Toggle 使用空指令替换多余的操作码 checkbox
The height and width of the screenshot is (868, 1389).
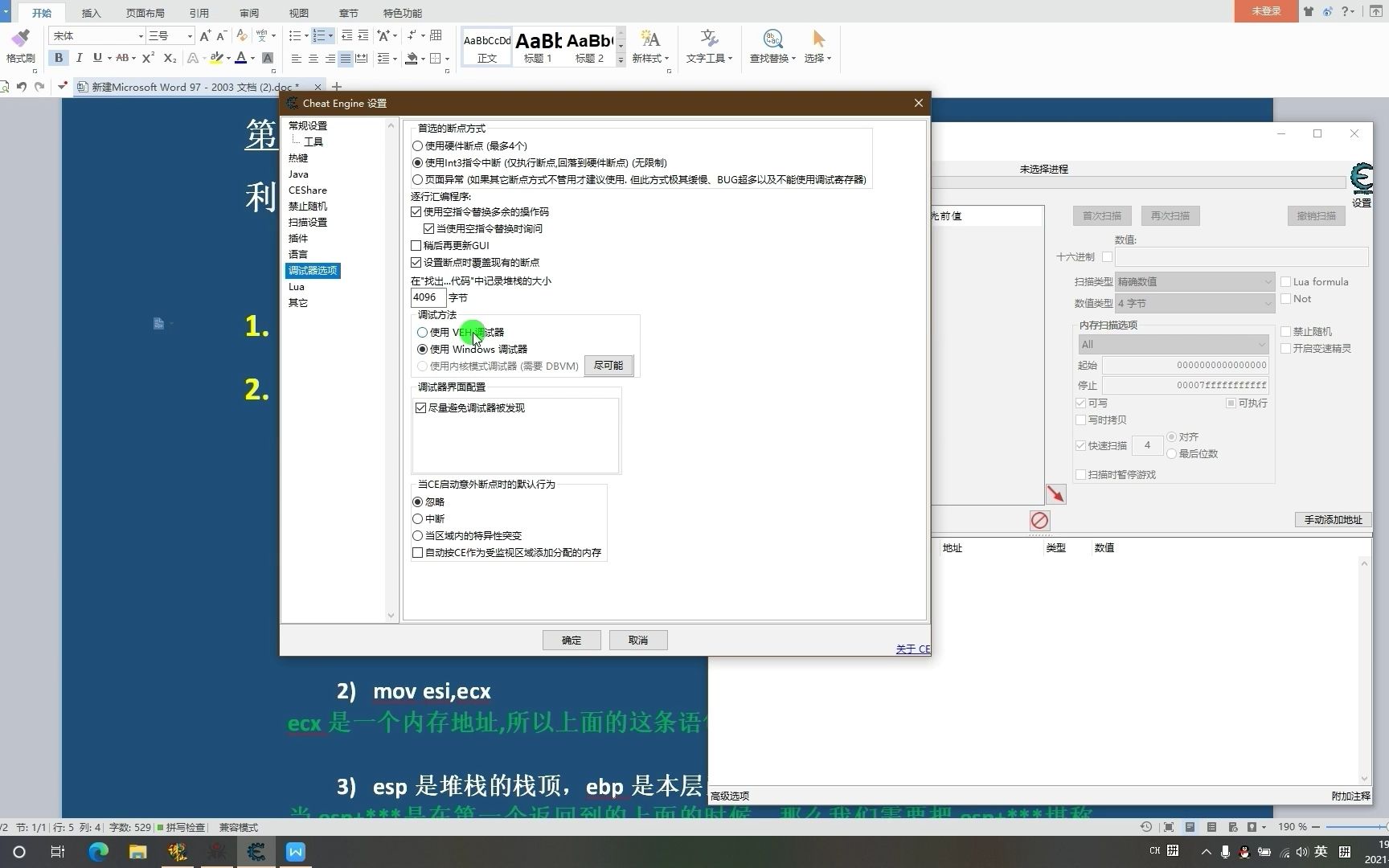click(416, 212)
